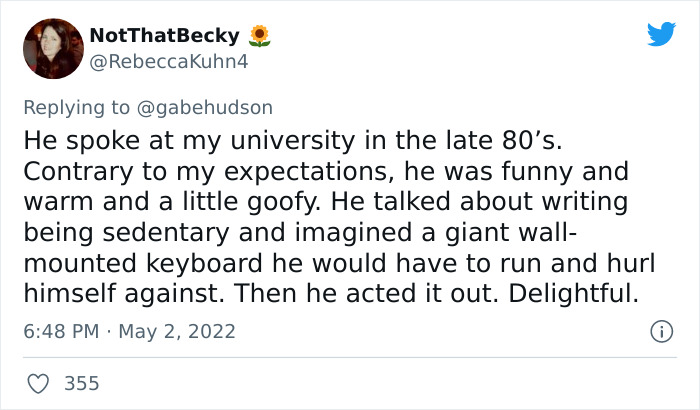This screenshot has height=410, width=700.
Task: Click the sunflower emoji beside the name
Action: click(259, 36)
